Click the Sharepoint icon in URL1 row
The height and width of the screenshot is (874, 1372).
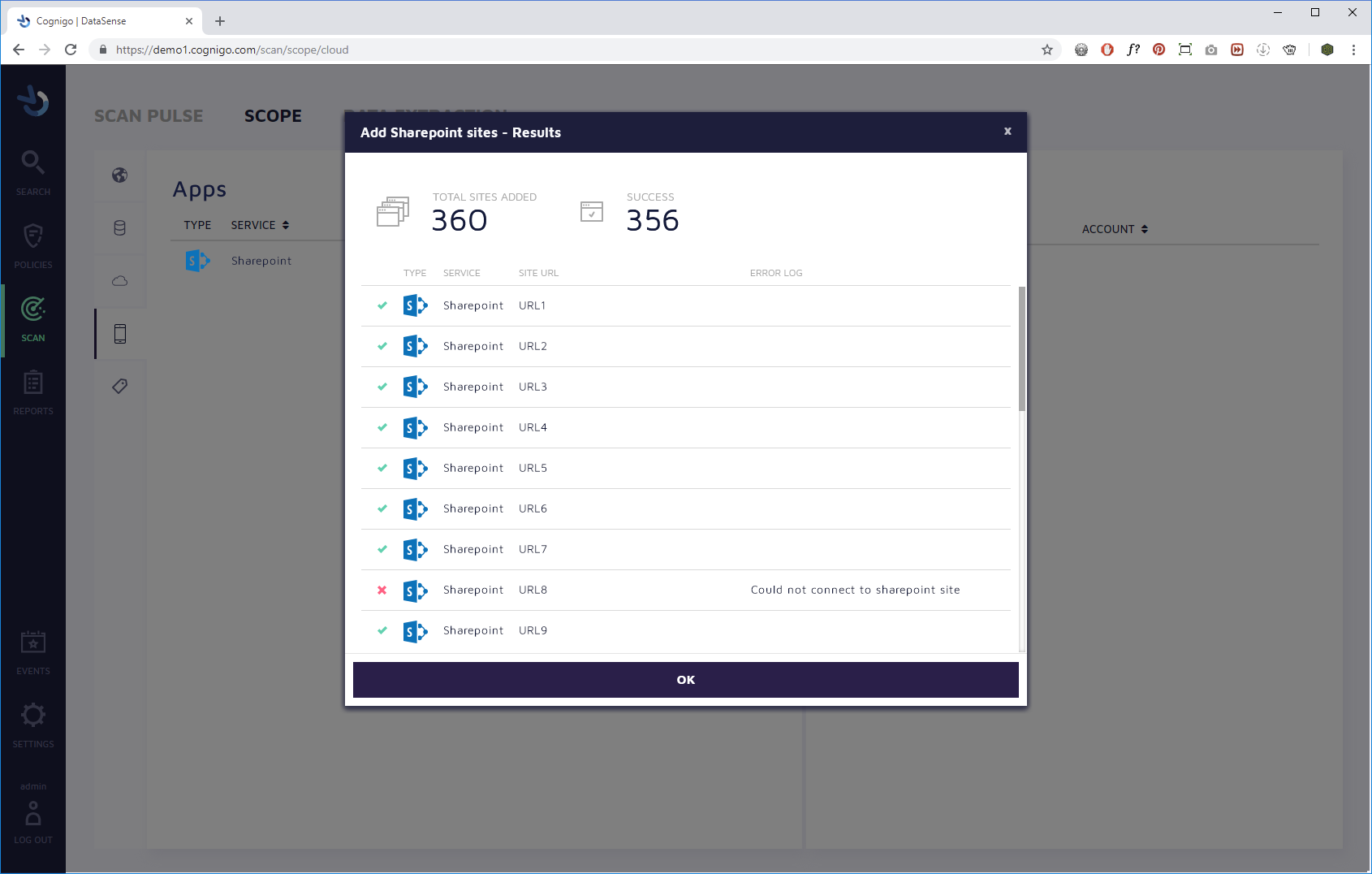(x=415, y=305)
